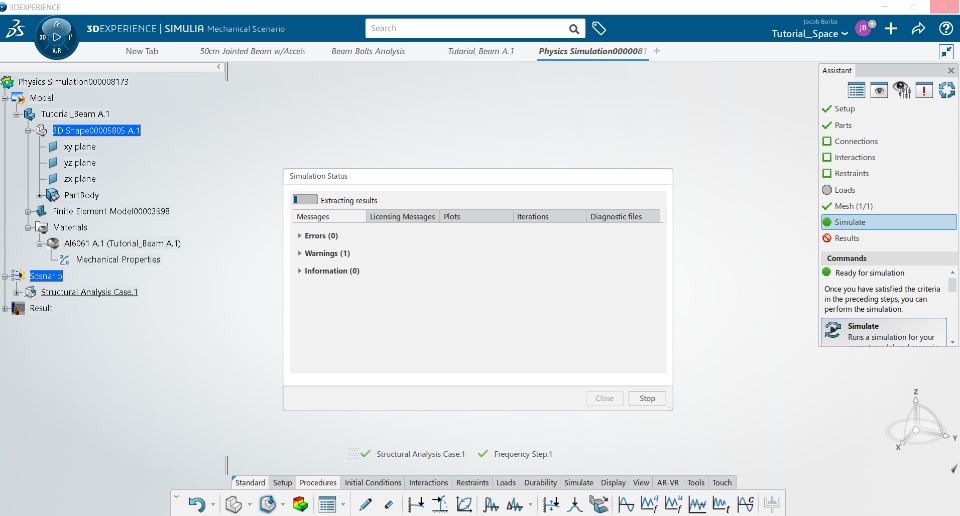
Task: Click the Simulate command in Assistant
Action: 883,332
